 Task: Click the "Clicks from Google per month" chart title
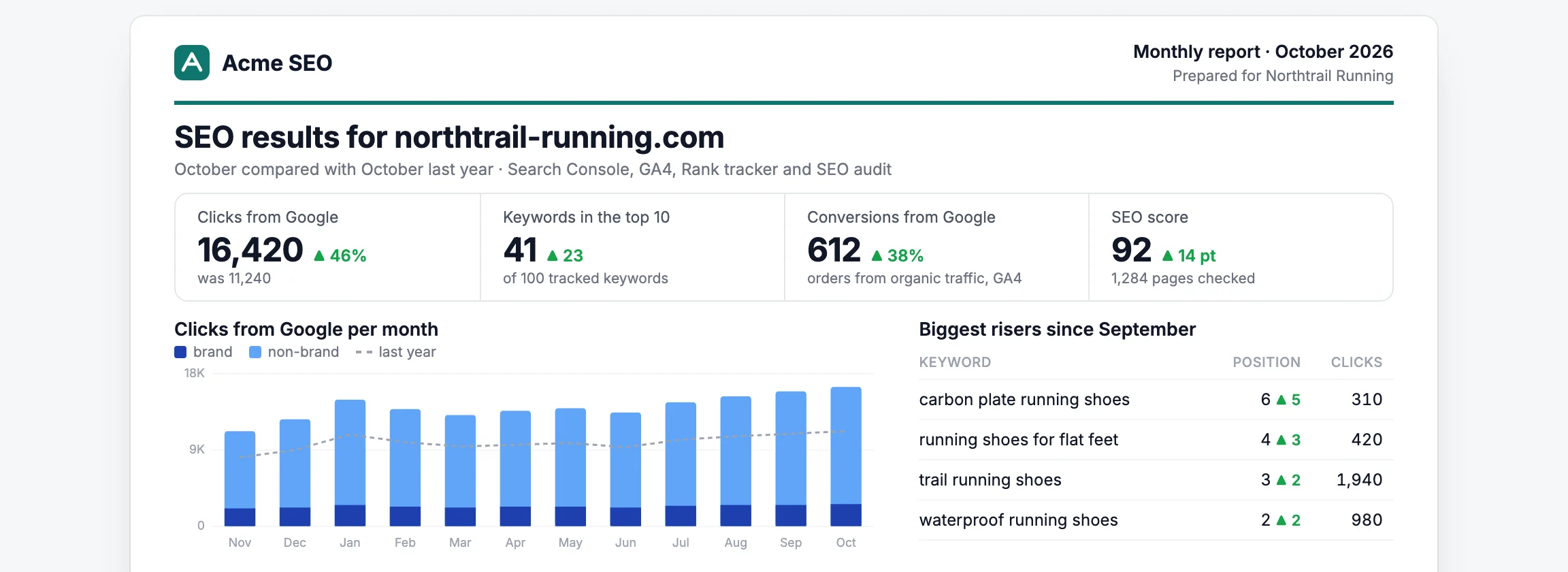pyautogui.click(x=306, y=330)
